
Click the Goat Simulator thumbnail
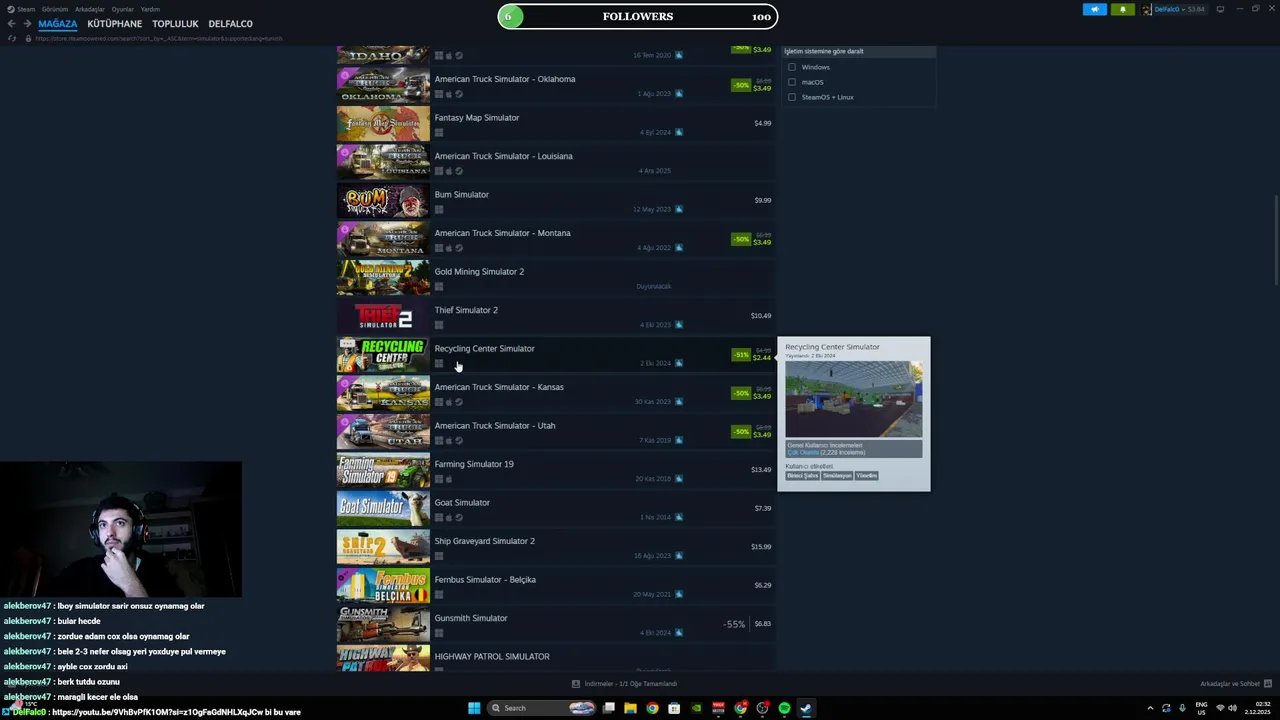(x=383, y=509)
